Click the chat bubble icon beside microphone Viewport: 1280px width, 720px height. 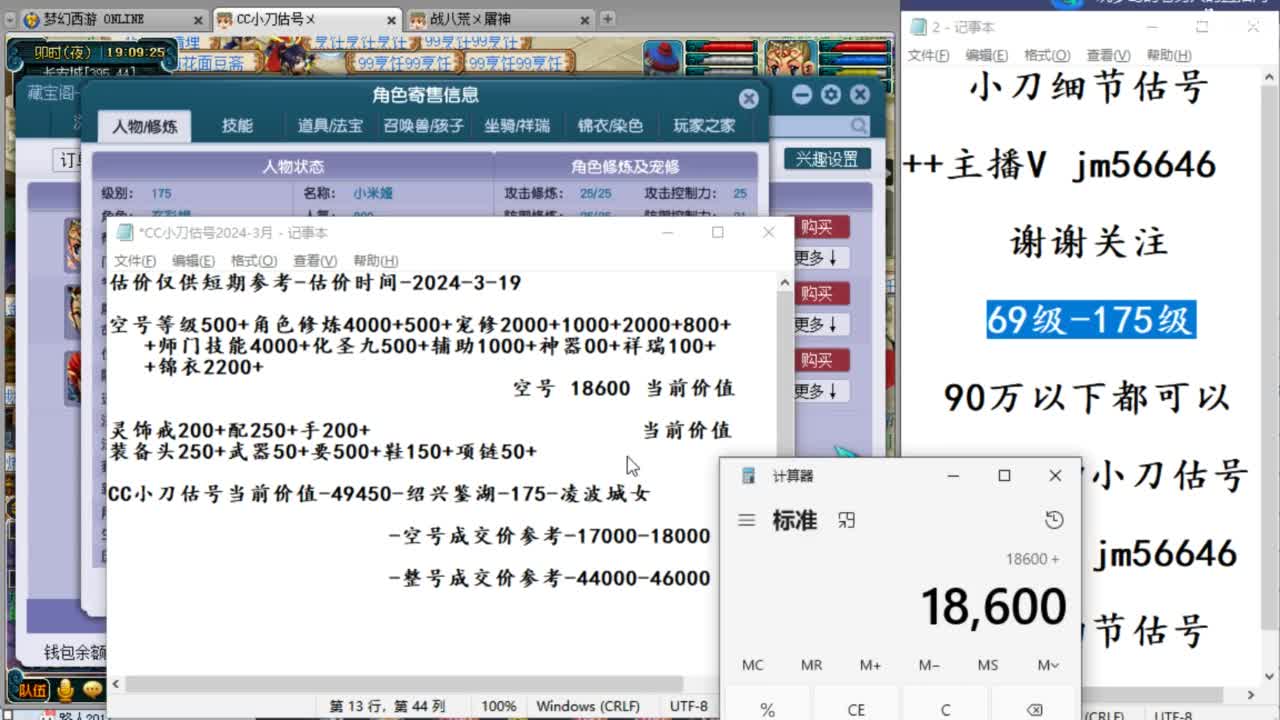[94, 690]
